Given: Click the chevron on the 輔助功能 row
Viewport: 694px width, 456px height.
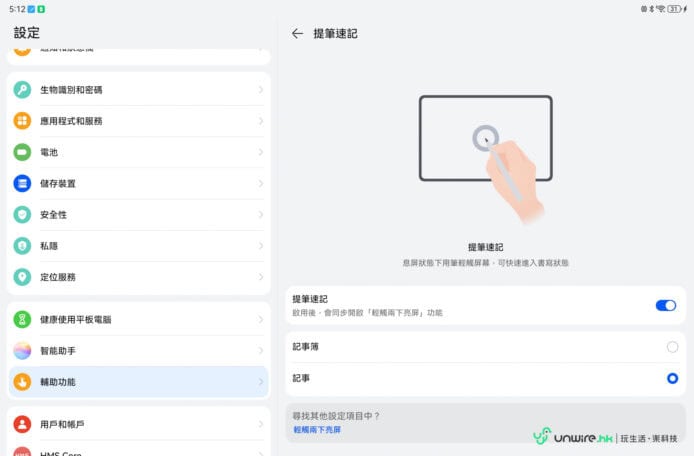Looking at the screenshot, I should (x=261, y=382).
